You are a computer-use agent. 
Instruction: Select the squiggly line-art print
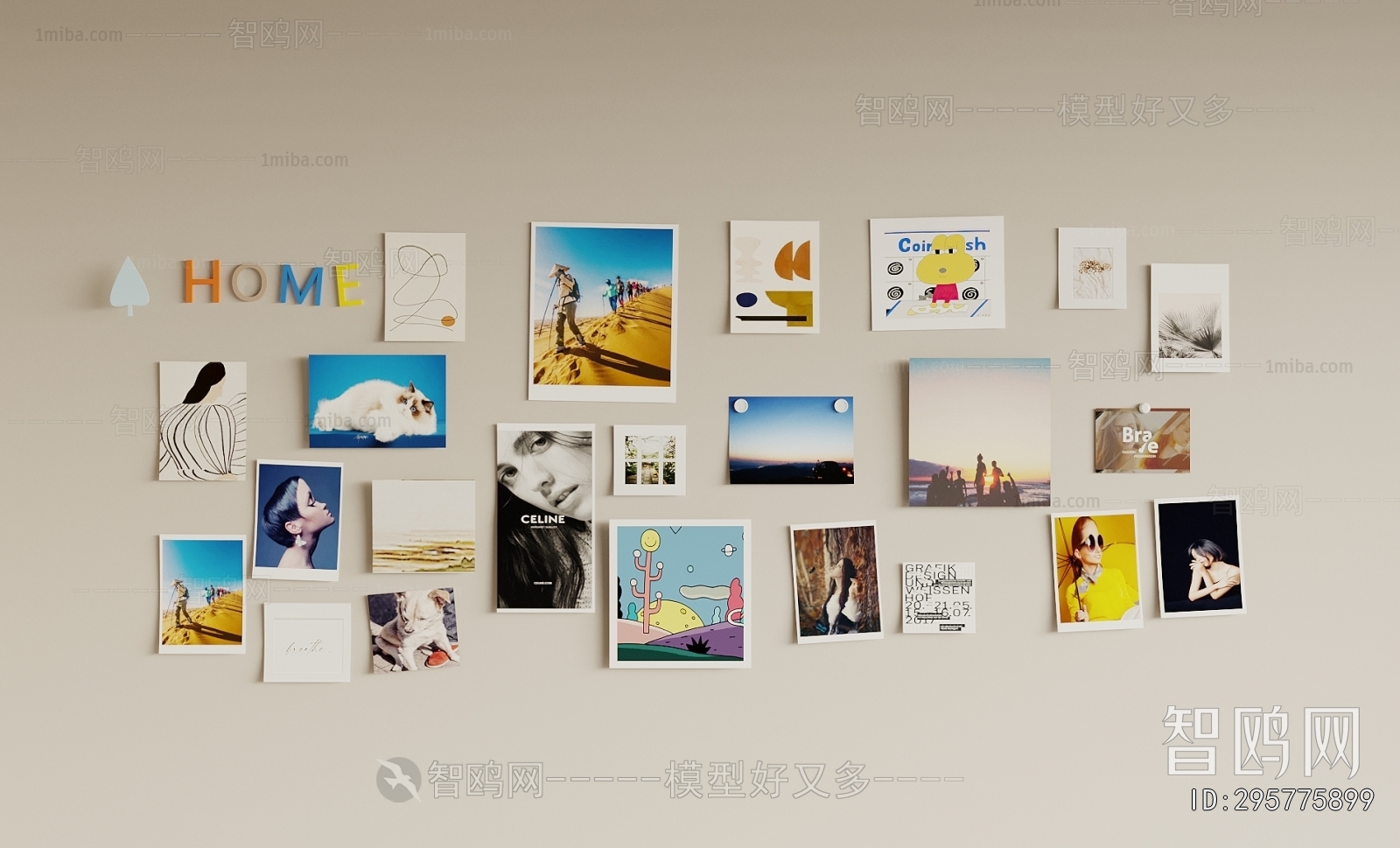coord(425,286)
